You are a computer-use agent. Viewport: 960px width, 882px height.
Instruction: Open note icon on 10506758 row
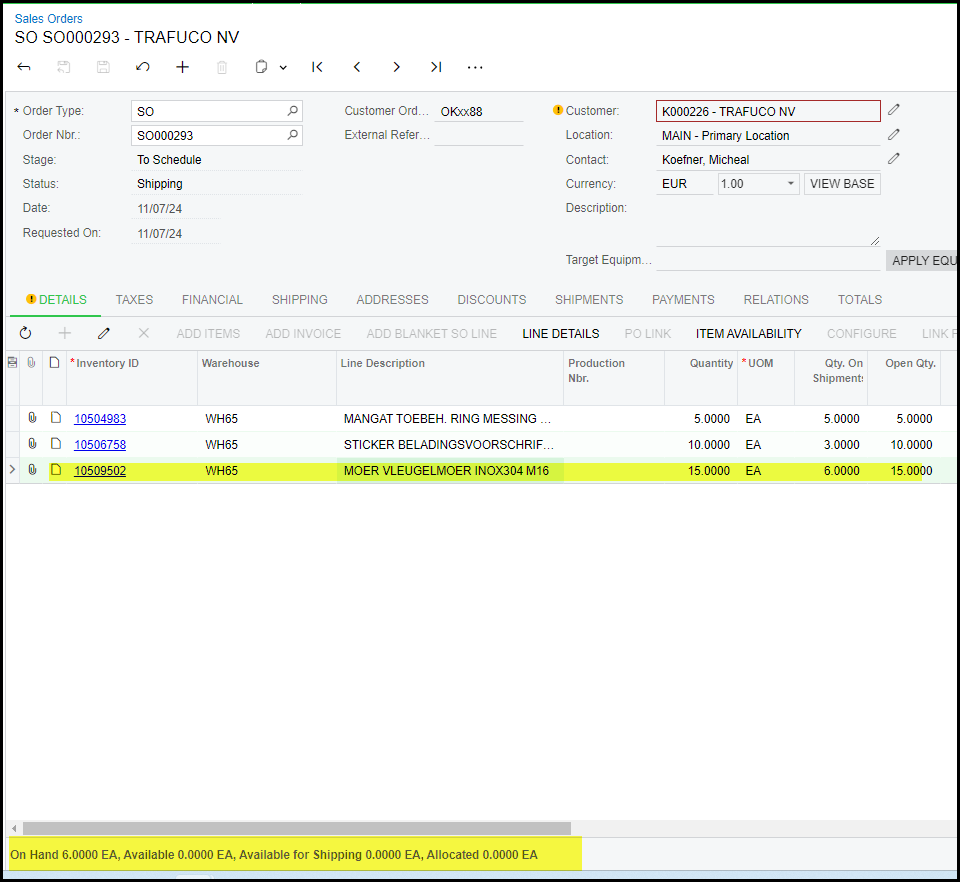tap(56, 444)
